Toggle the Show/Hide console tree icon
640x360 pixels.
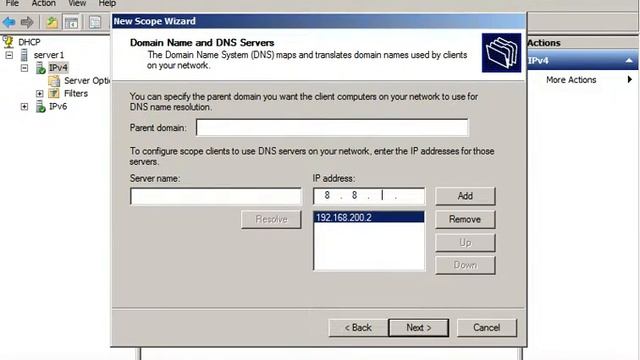coord(71,22)
